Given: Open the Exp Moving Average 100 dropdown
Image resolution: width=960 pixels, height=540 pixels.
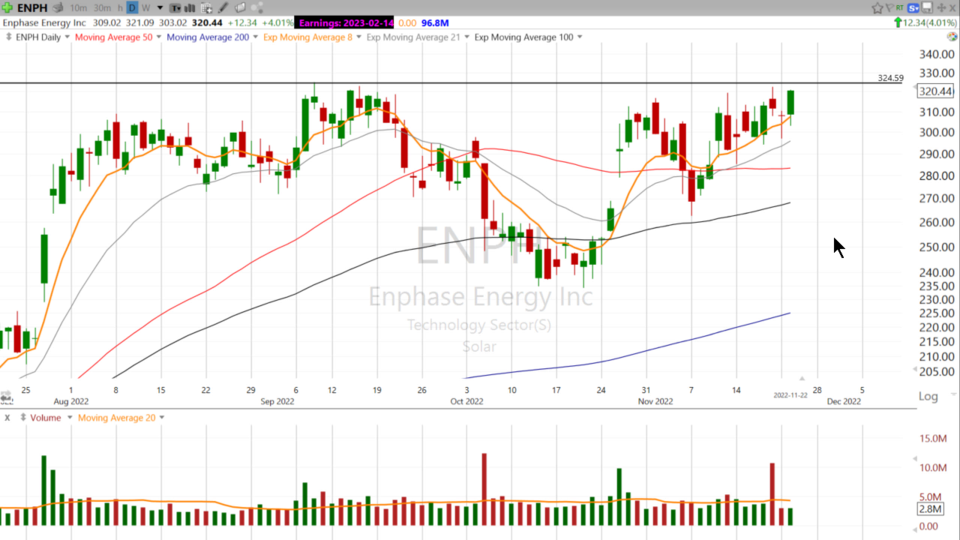Looking at the screenshot, I should tap(580, 37).
